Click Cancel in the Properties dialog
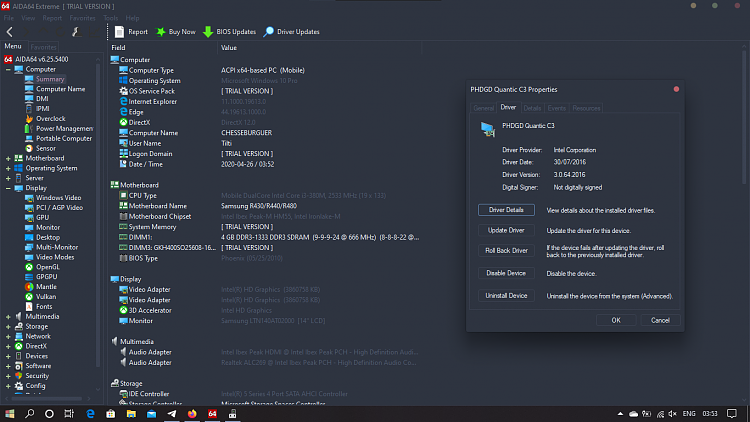This screenshot has height=422, width=750. click(660, 320)
